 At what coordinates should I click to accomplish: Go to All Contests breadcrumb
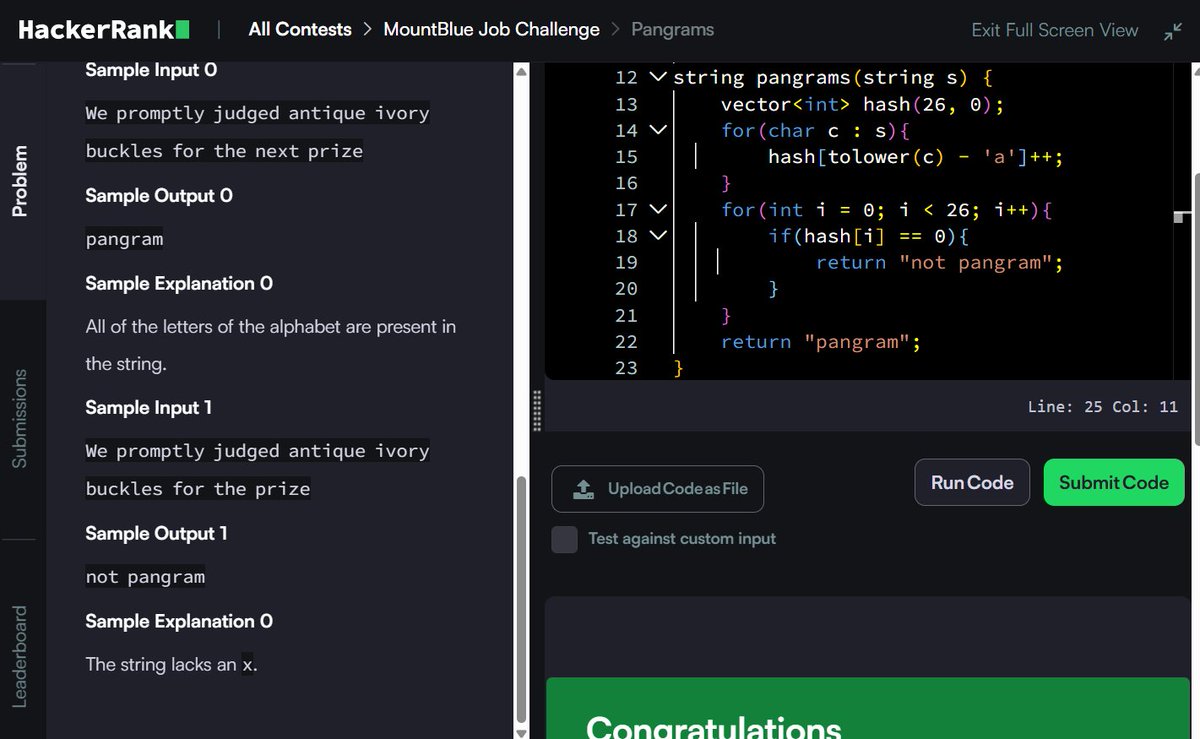pyautogui.click(x=300, y=30)
